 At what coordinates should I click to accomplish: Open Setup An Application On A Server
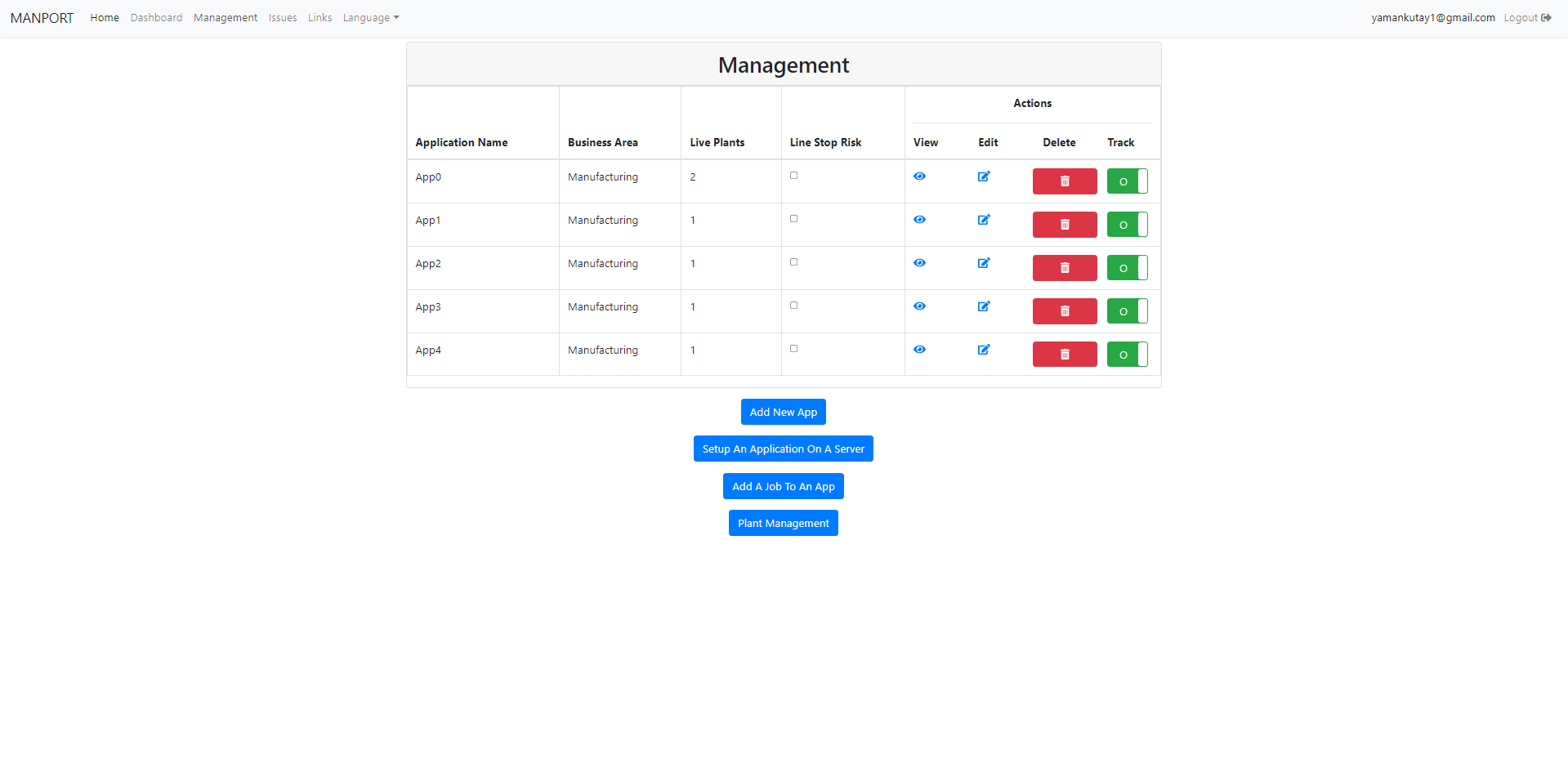pos(783,448)
